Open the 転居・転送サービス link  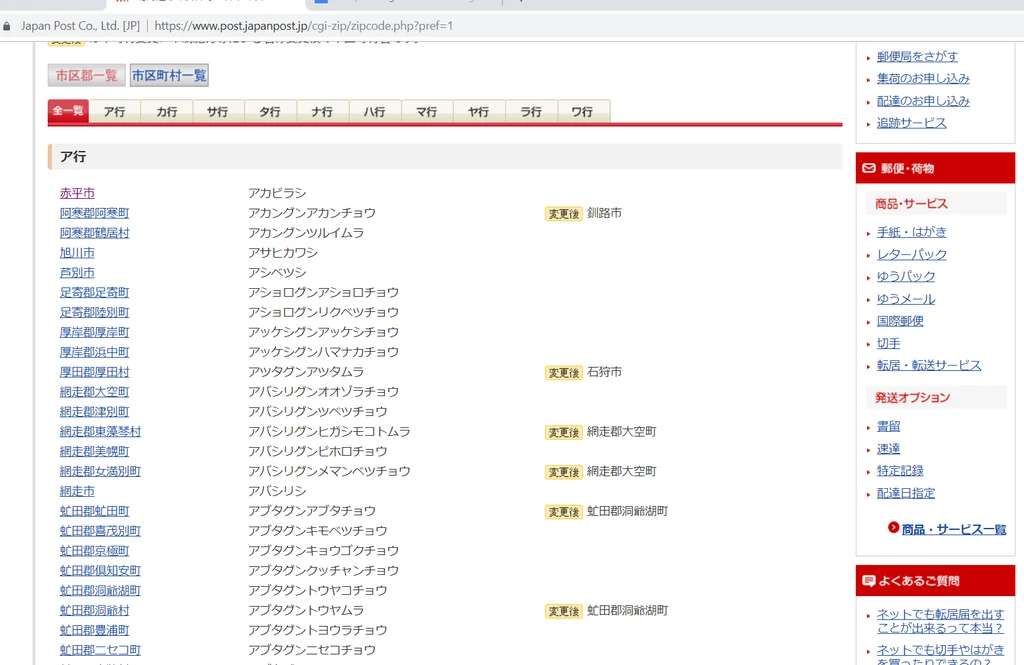coord(929,365)
